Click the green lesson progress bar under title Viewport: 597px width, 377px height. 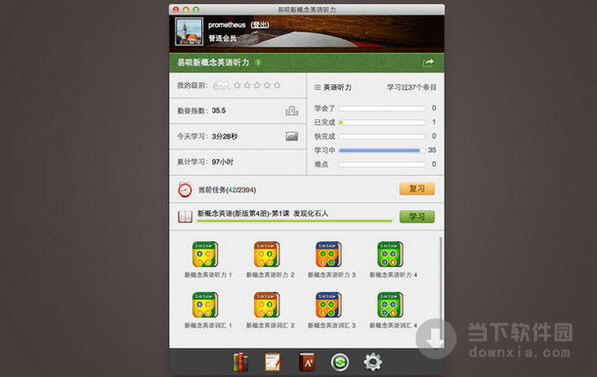[x=295, y=221]
